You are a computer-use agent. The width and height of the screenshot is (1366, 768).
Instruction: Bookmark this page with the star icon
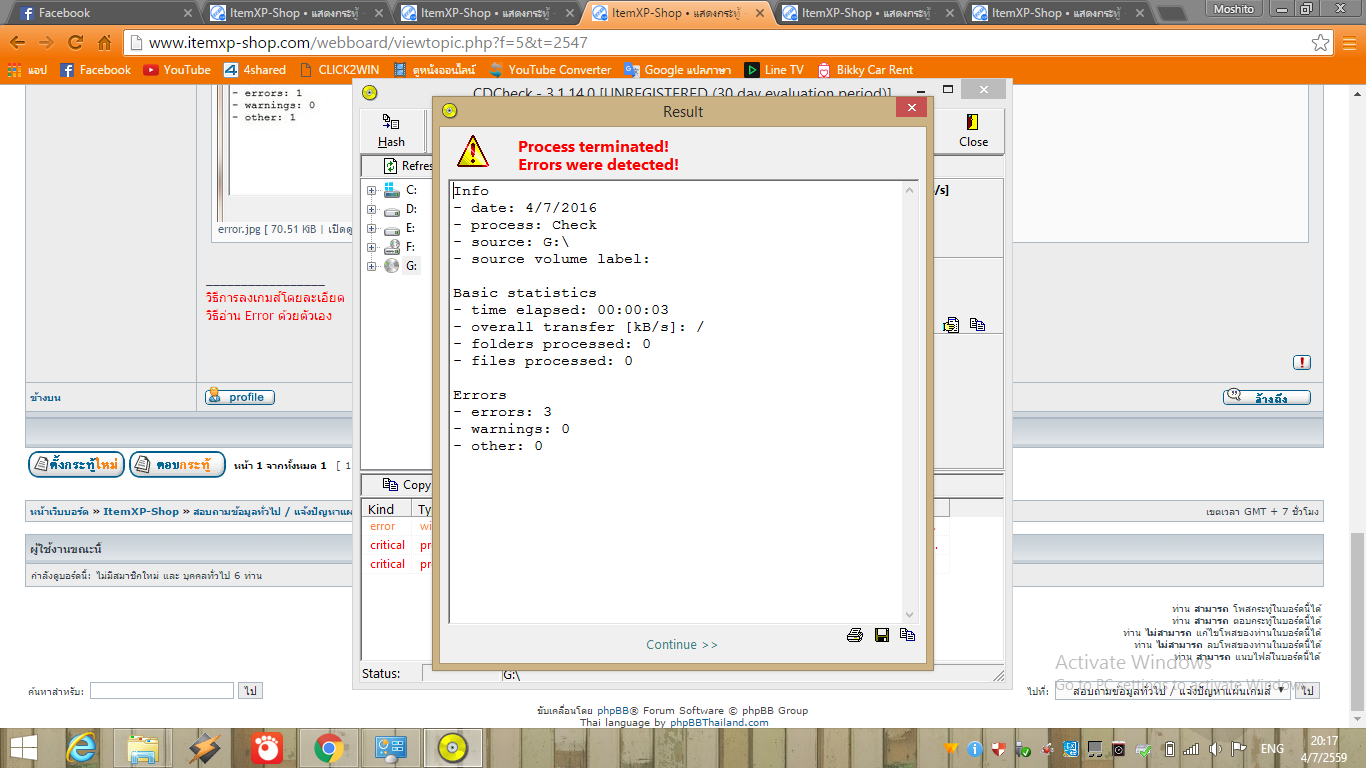(x=1321, y=43)
